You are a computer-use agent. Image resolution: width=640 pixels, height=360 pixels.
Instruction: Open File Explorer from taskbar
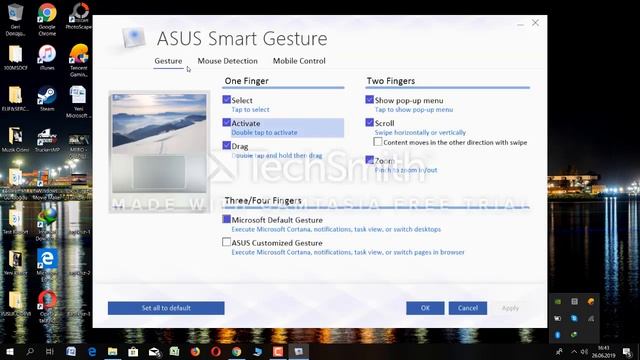112,351
